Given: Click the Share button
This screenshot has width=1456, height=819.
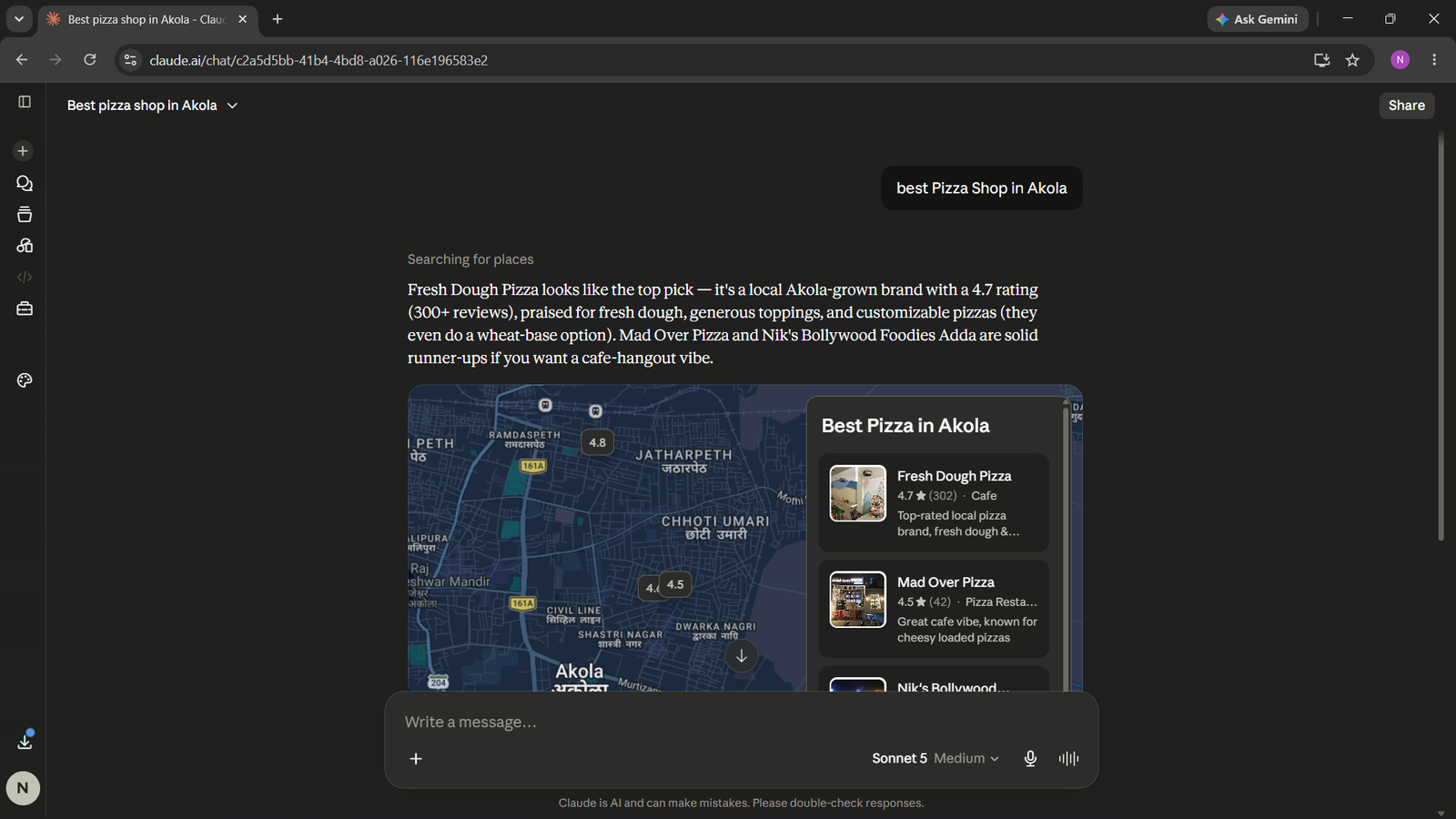Looking at the screenshot, I should 1407,106.
